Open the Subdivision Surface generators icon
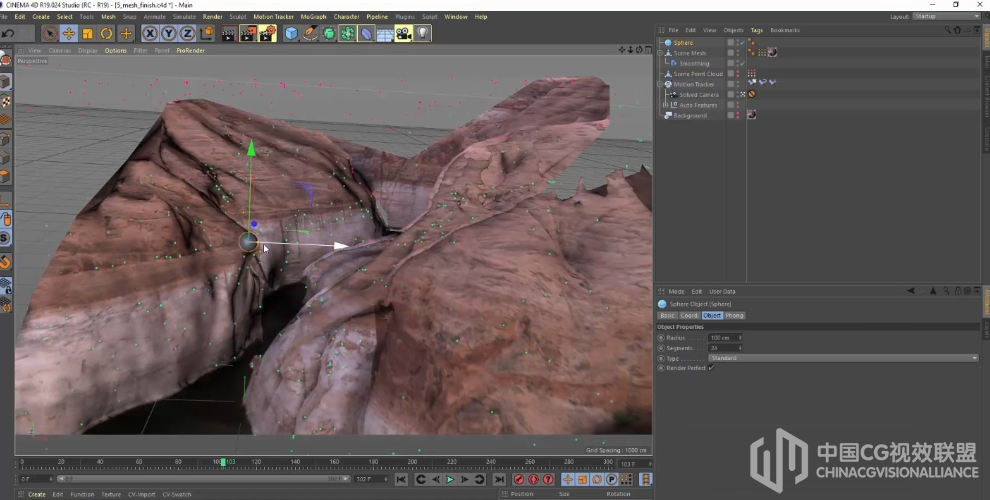 (328, 33)
